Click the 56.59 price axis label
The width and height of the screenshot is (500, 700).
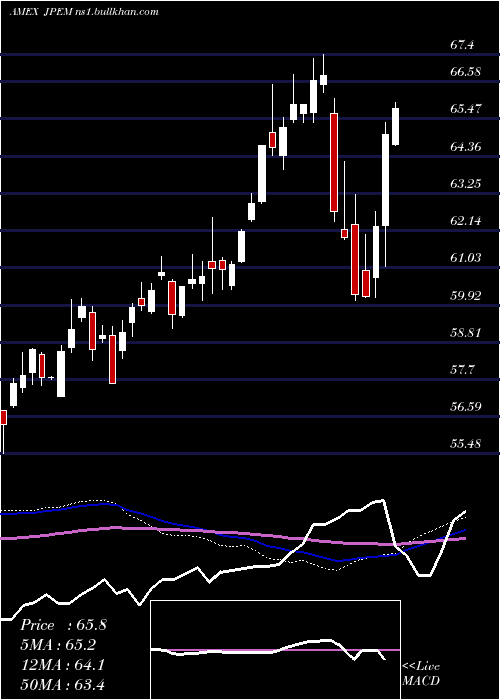[466, 406]
